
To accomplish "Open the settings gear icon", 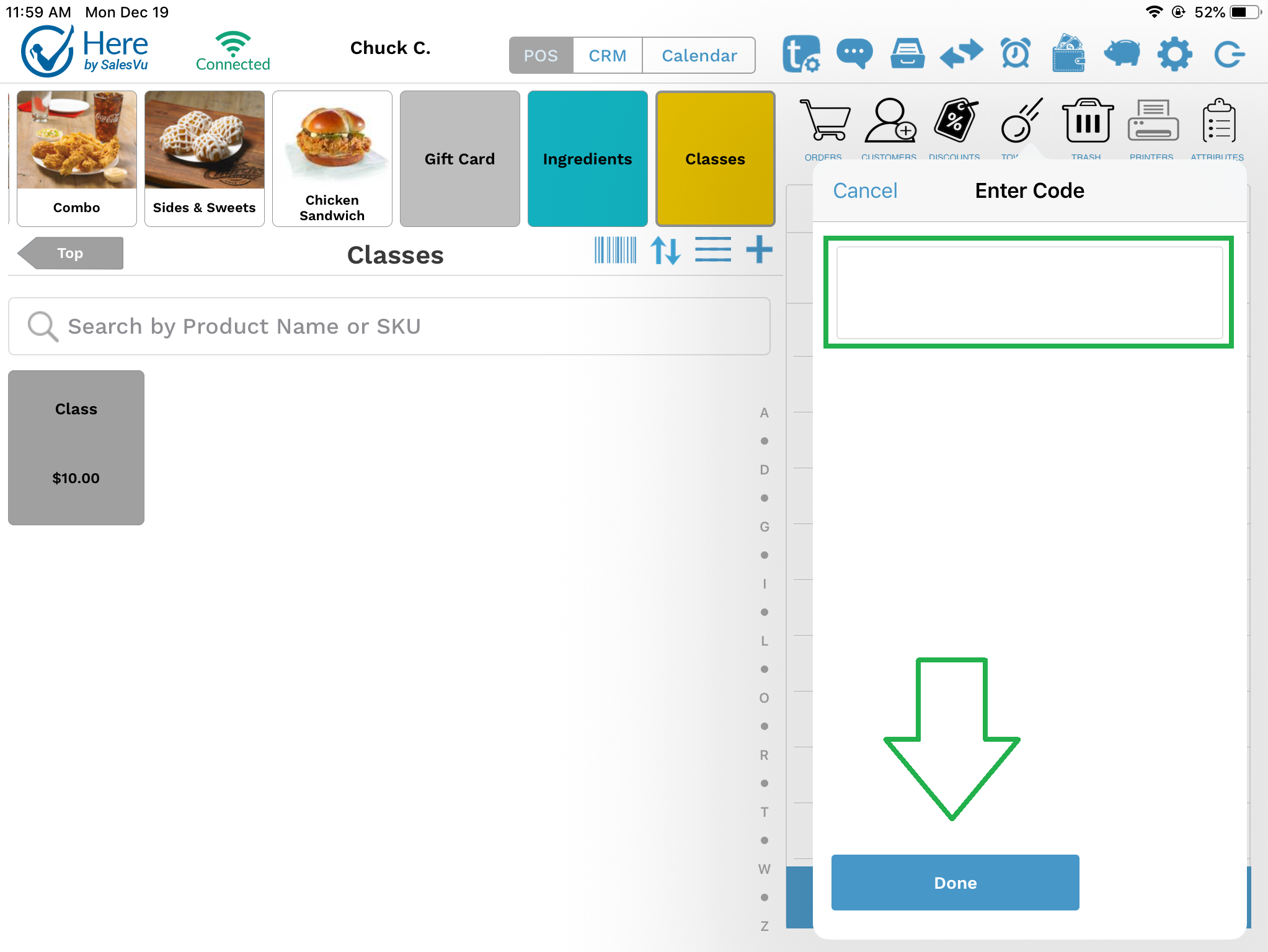I will 1175,54.
